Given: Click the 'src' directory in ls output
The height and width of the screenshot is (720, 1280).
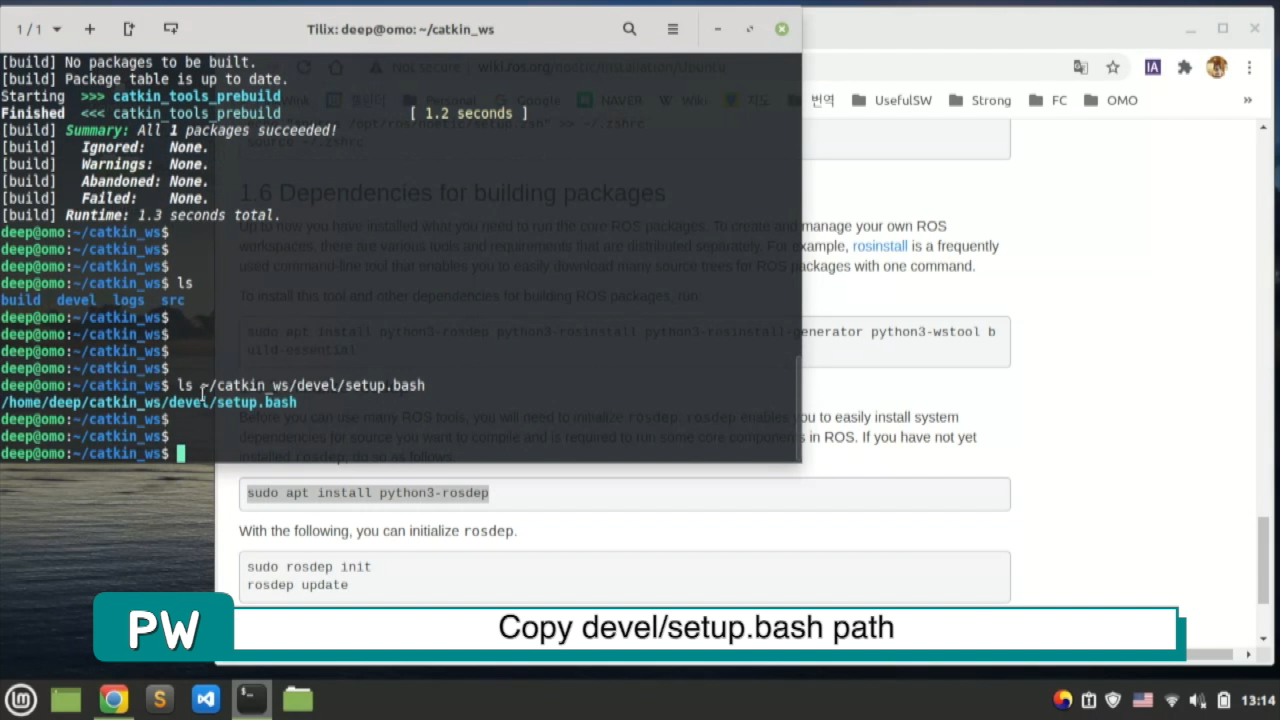Looking at the screenshot, I should 172,300.
